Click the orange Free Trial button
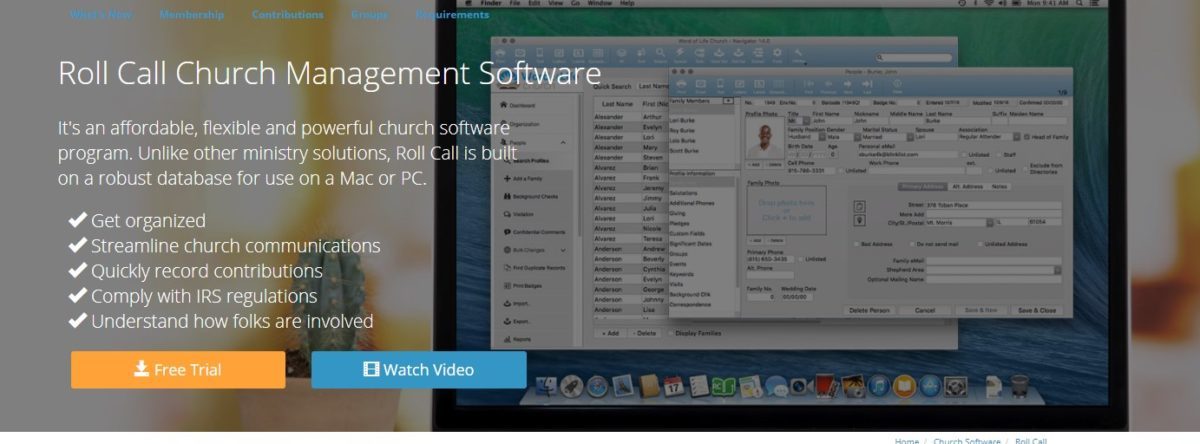 point(178,370)
